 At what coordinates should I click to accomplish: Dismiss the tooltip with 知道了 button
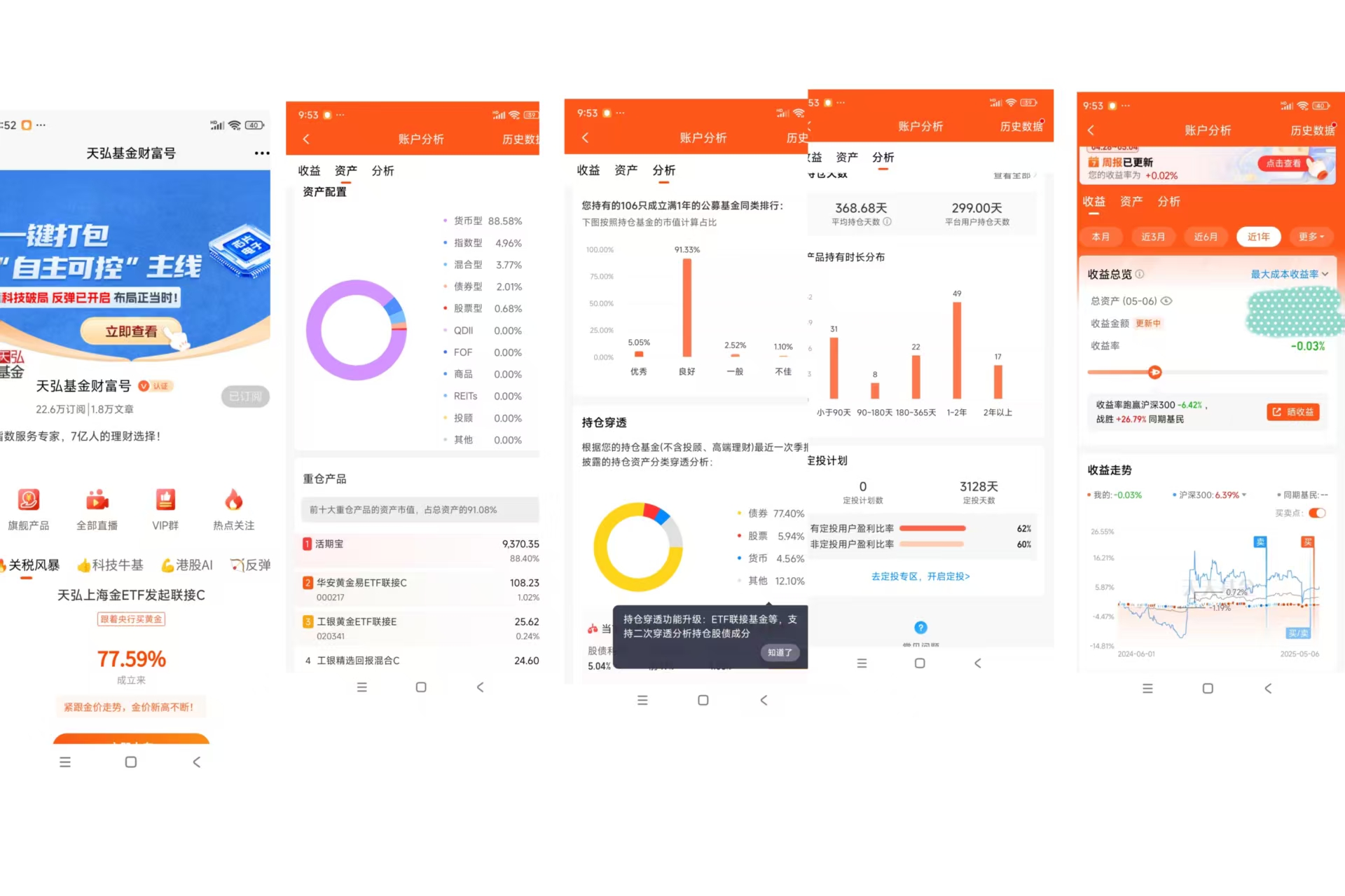click(780, 652)
